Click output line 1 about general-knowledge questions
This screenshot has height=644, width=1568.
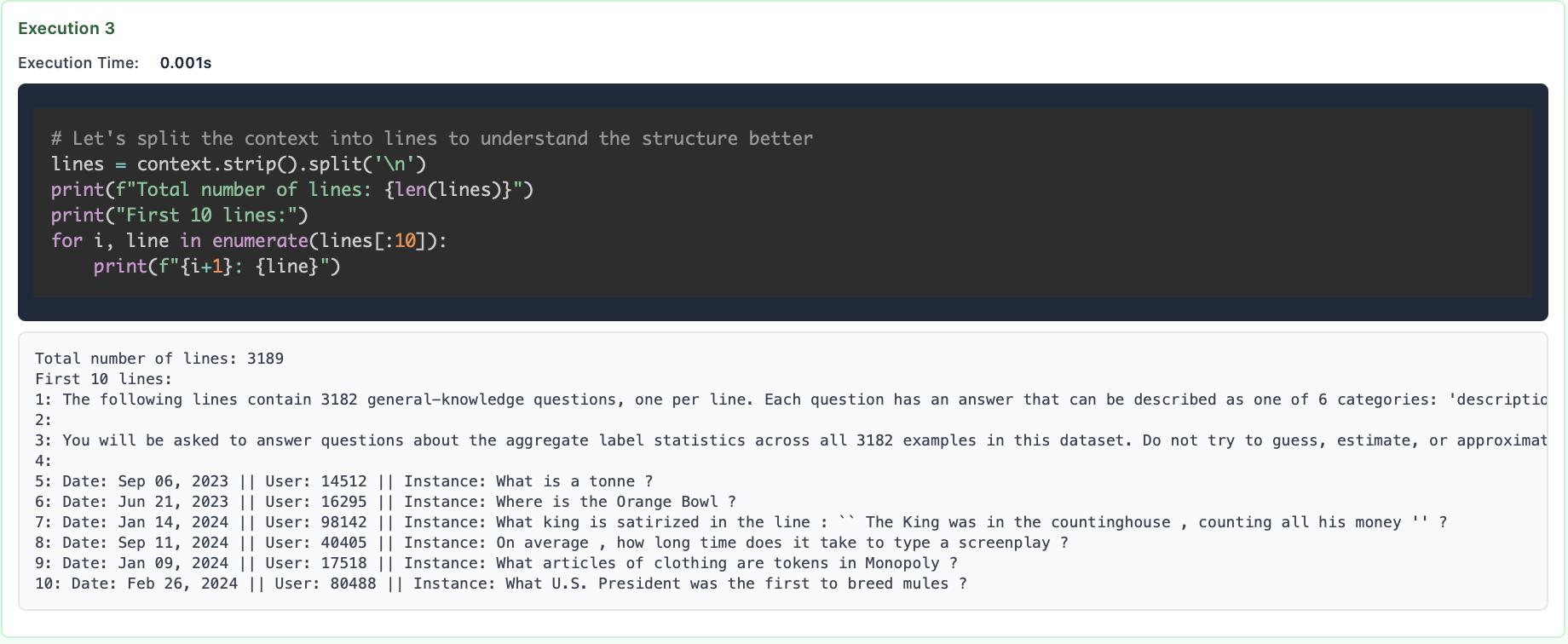point(767,400)
